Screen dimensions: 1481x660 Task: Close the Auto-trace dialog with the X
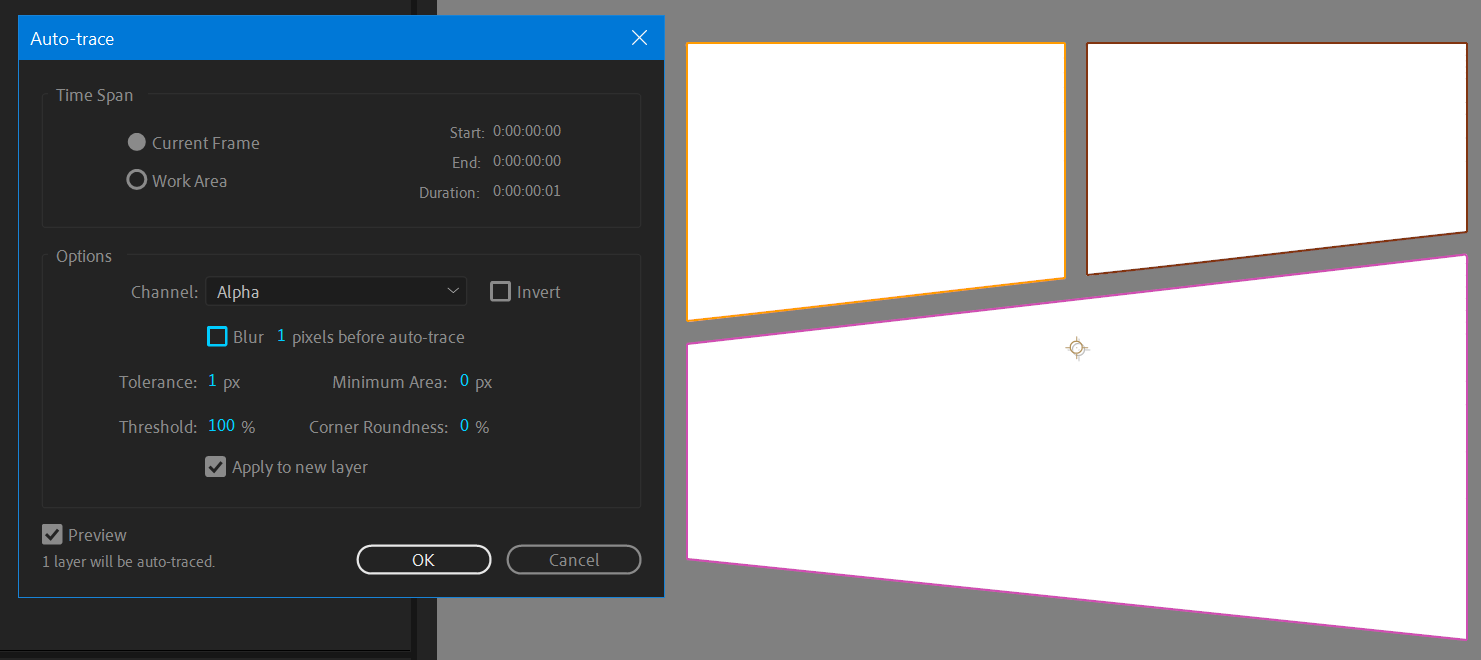pyautogui.click(x=640, y=38)
